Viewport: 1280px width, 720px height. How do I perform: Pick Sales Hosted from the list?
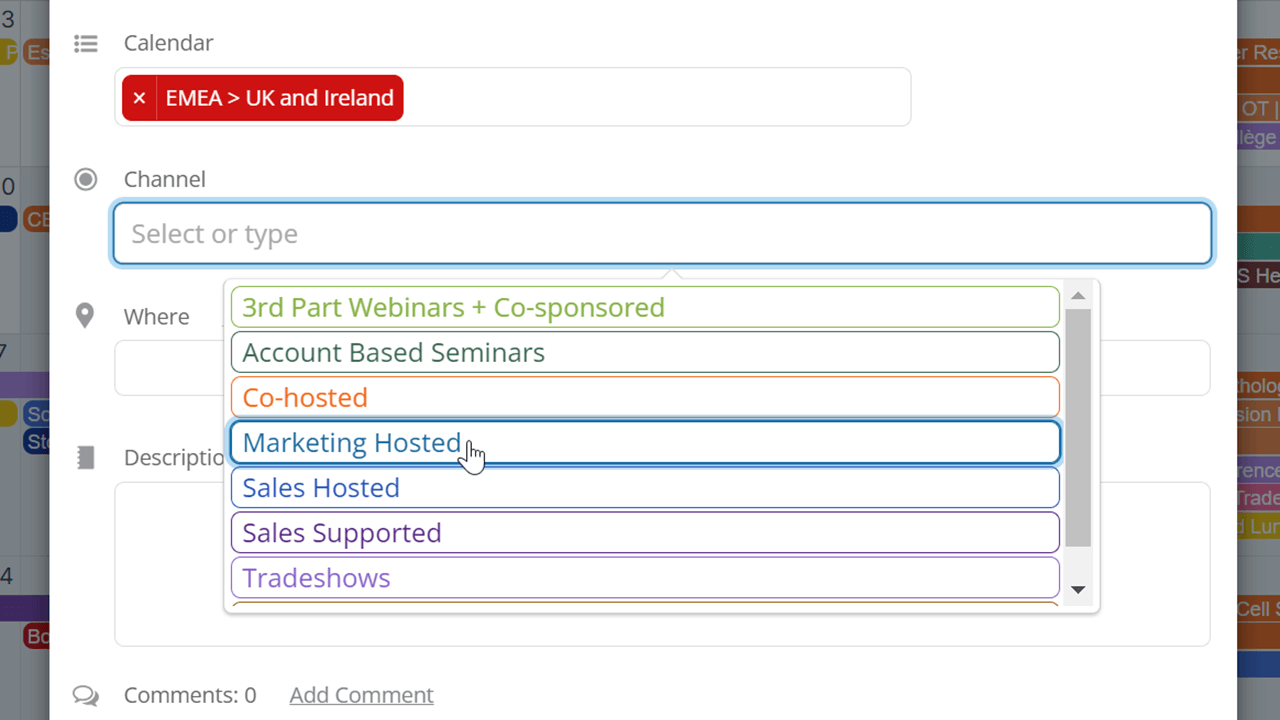[645, 487]
